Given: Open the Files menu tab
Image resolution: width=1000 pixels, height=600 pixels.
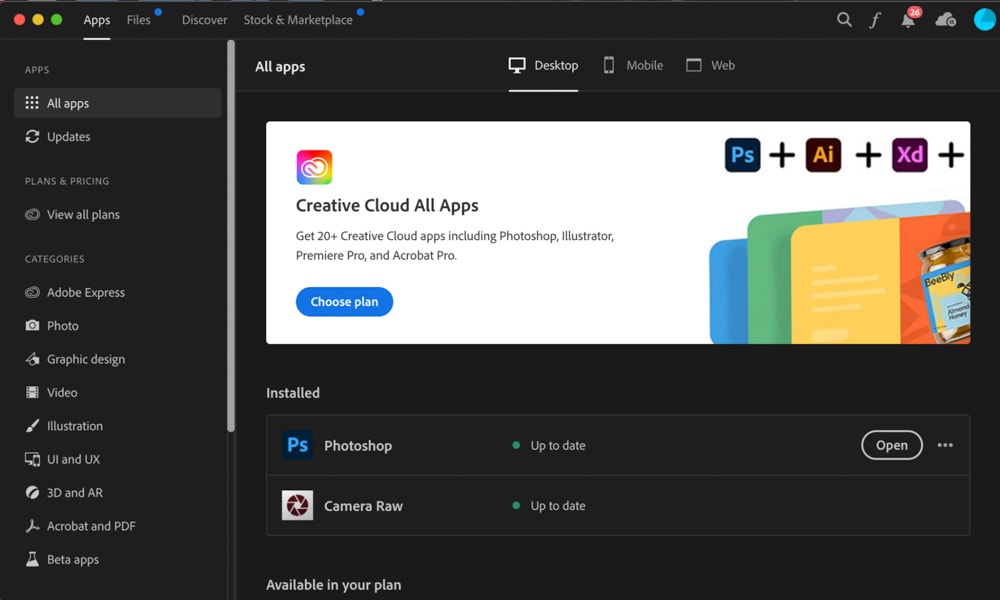Looking at the screenshot, I should tap(139, 20).
